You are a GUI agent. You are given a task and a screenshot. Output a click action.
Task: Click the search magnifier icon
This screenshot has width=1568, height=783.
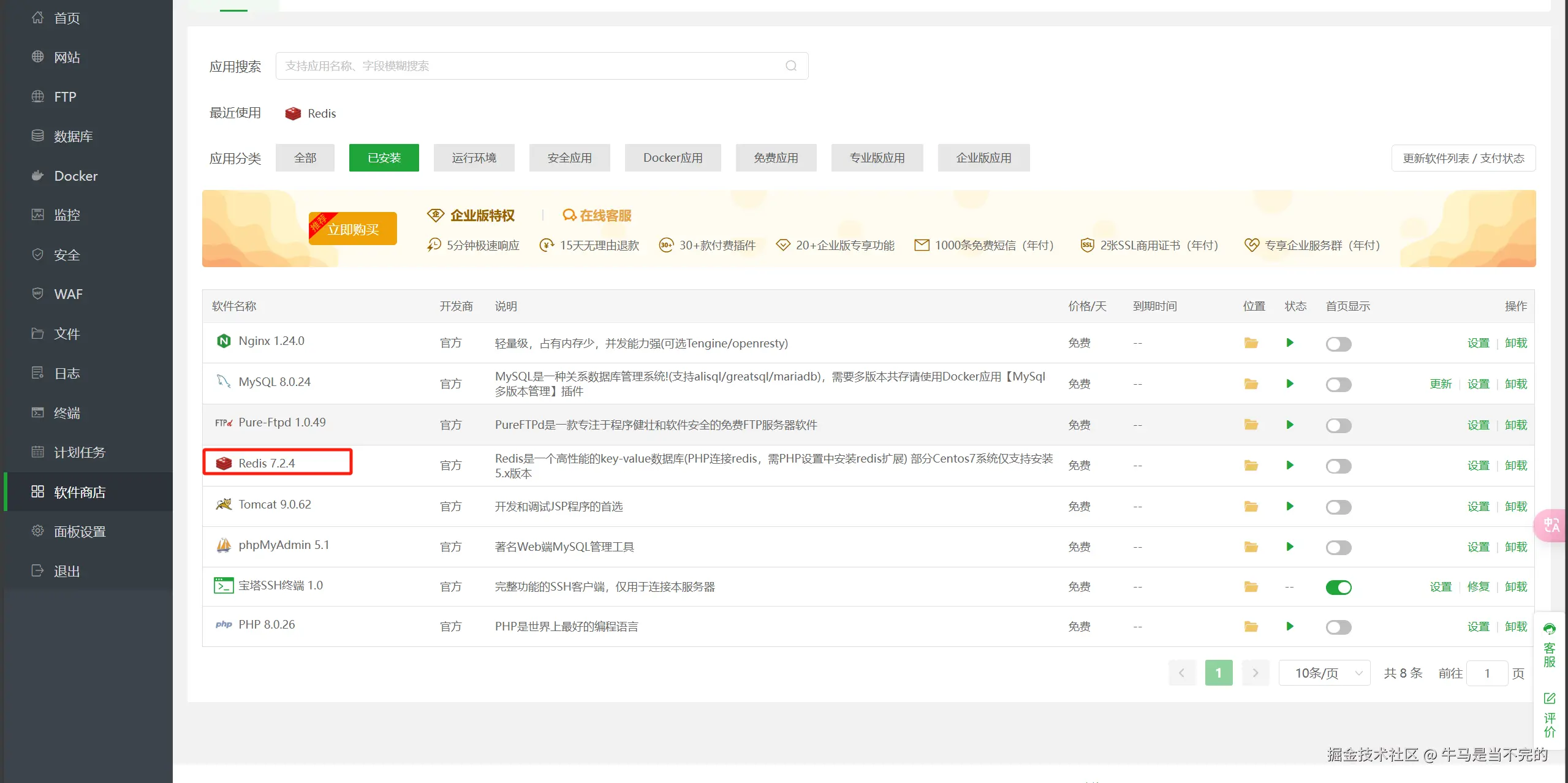791,66
